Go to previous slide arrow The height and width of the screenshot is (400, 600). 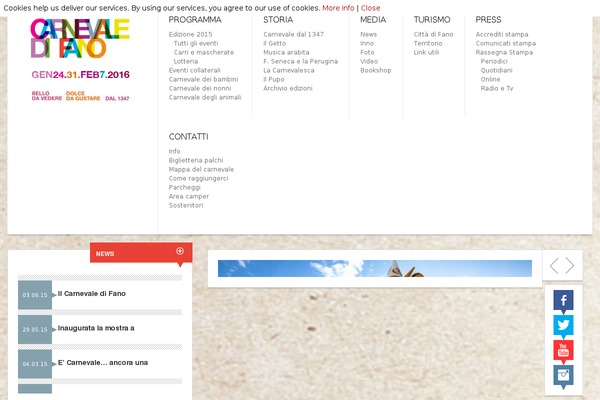click(x=554, y=265)
